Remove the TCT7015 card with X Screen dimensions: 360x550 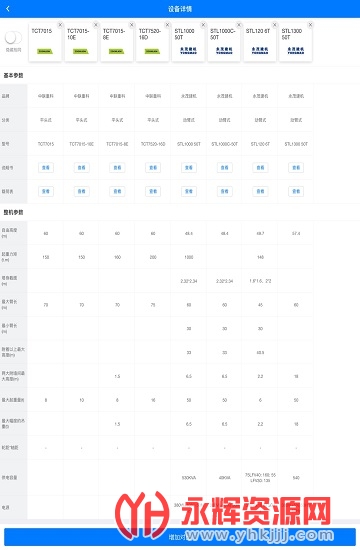(x=60, y=25)
